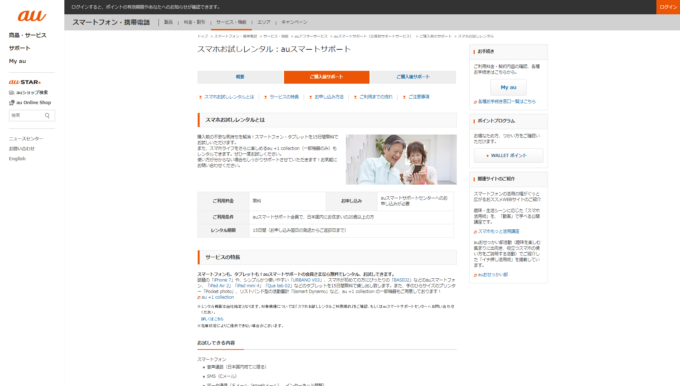Select the orange ご購入前サポート tab

327,77
